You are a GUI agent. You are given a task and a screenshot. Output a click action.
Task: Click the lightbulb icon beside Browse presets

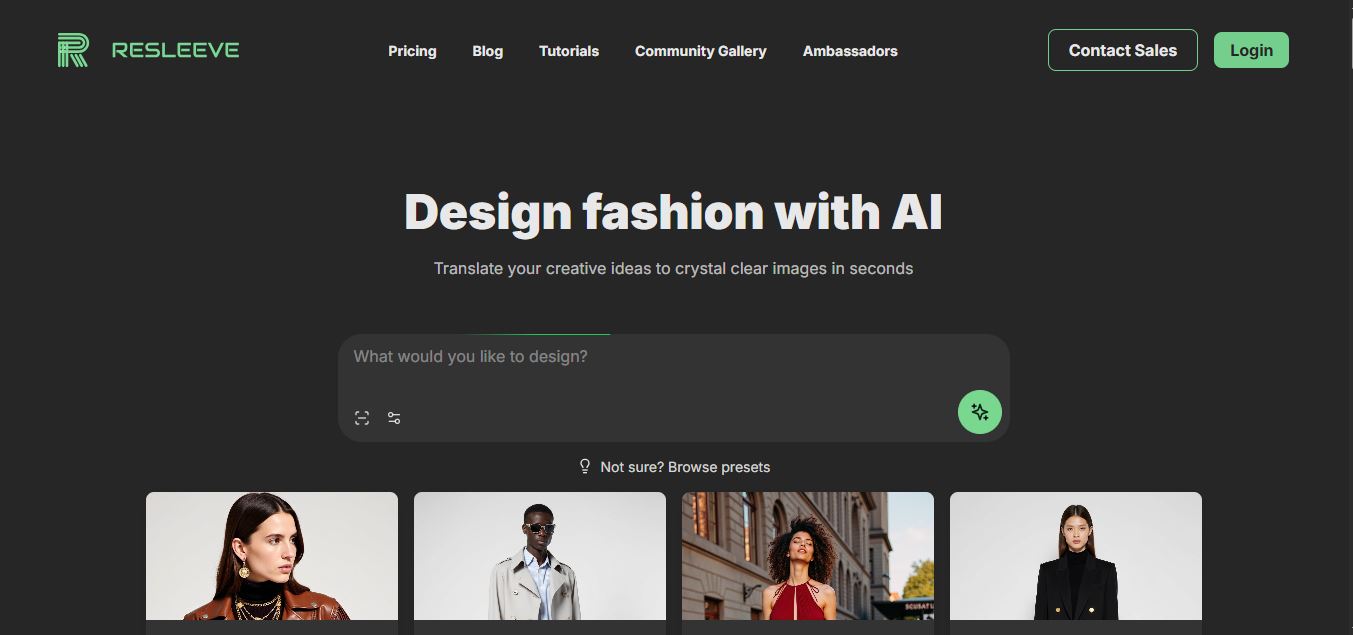585,466
